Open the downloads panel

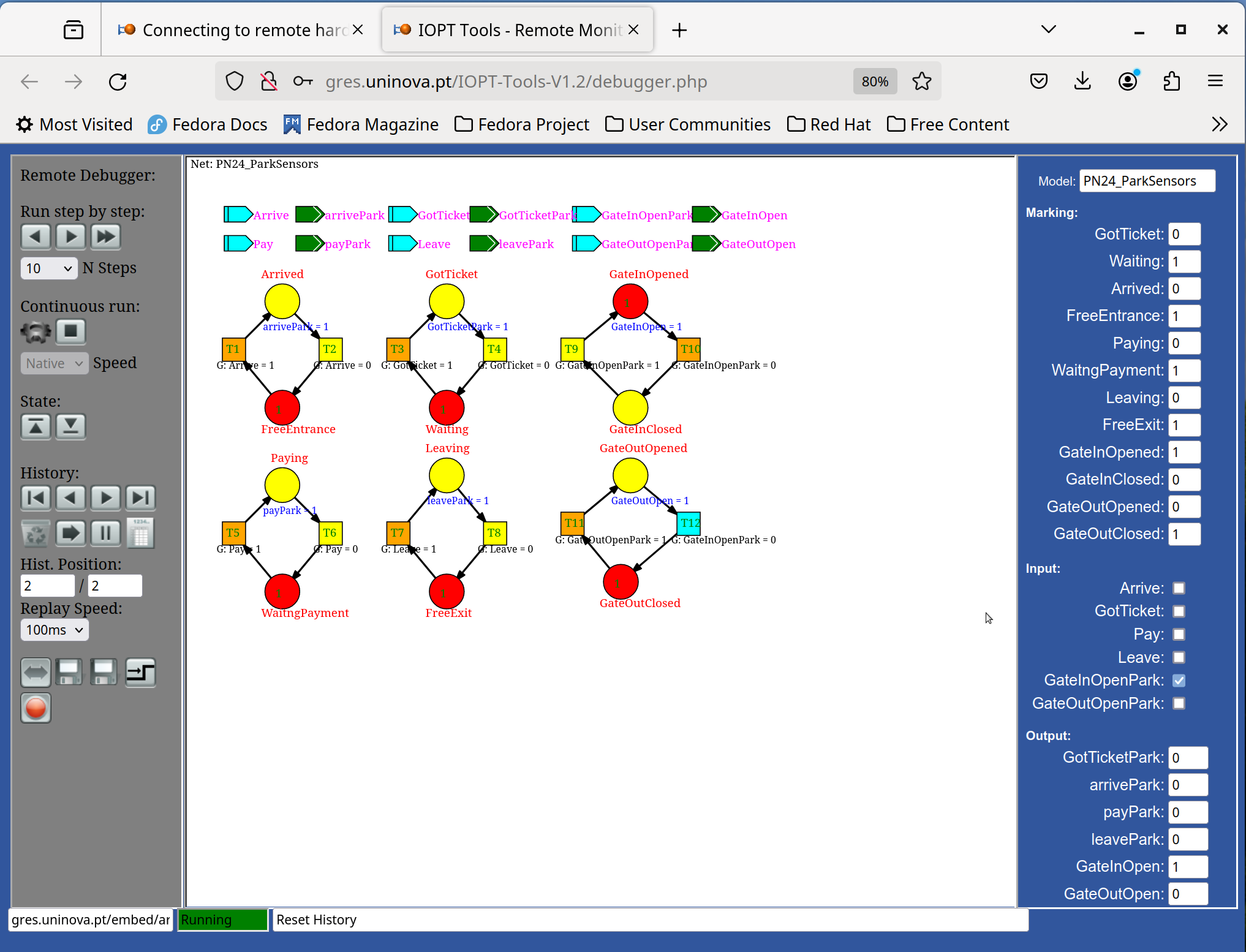[1083, 81]
